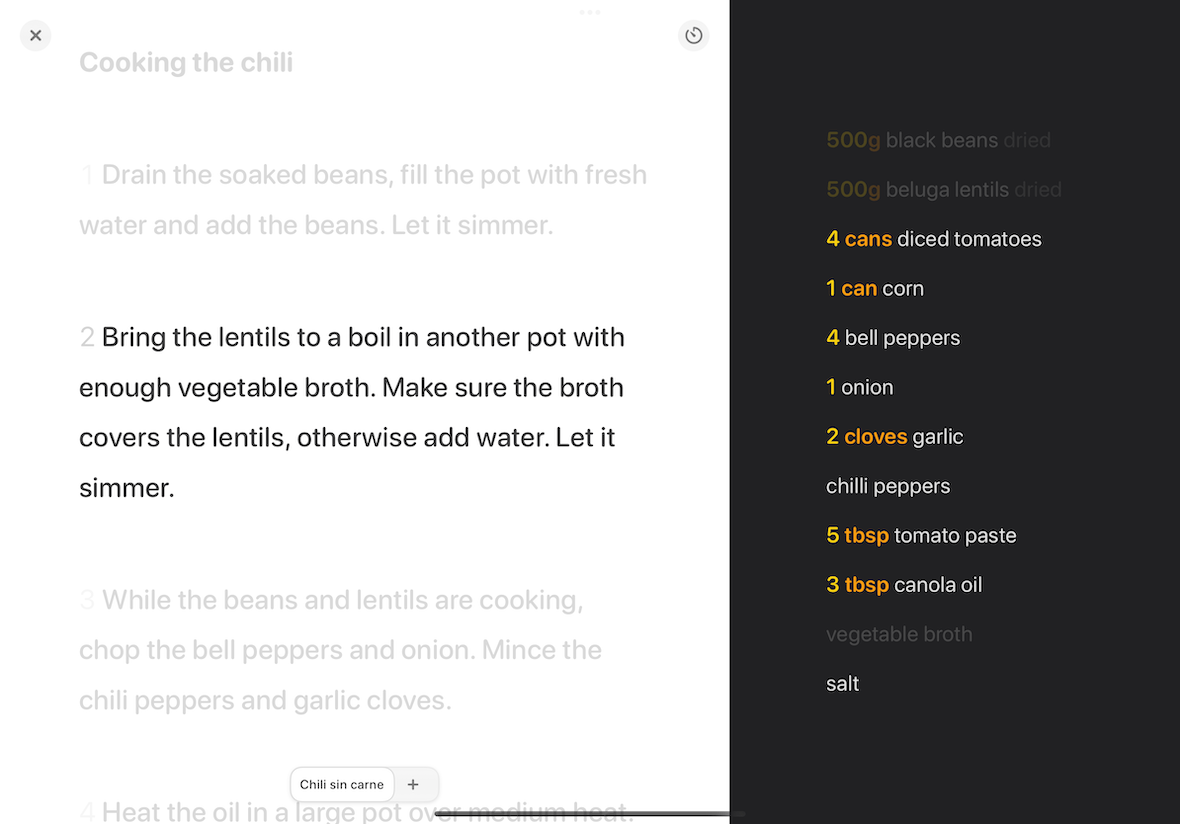
Task: Re-enable the dimmed vegetable broth ingredient
Action: click(x=898, y=634)
